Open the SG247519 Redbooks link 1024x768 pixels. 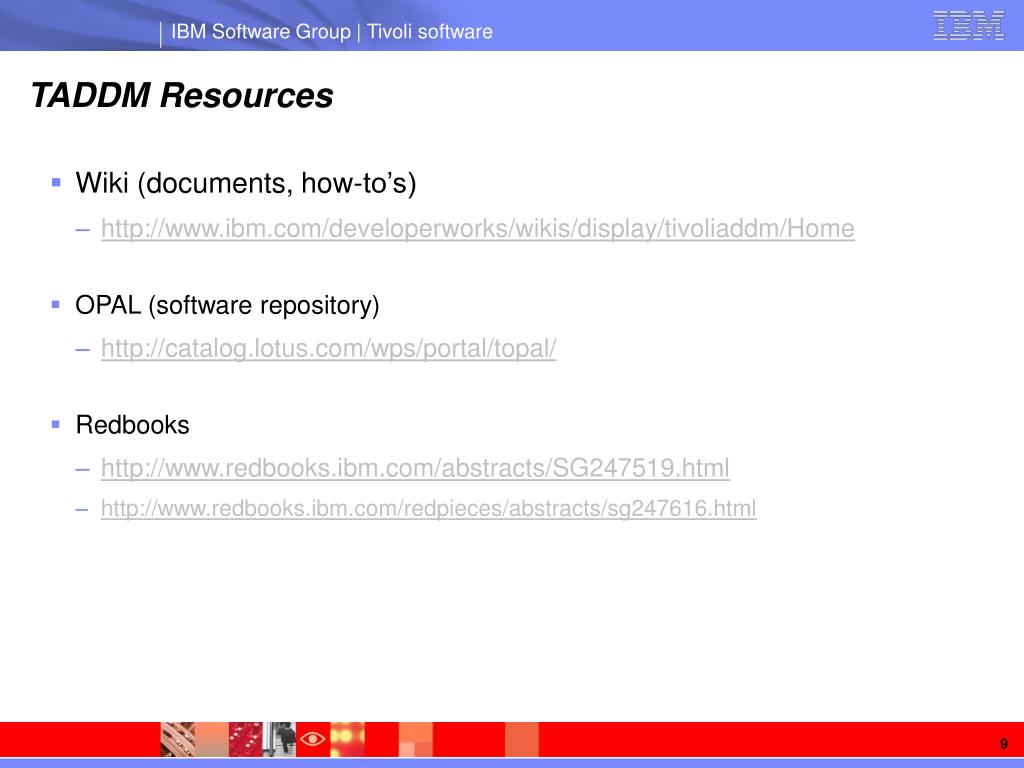tap(415, 468)
